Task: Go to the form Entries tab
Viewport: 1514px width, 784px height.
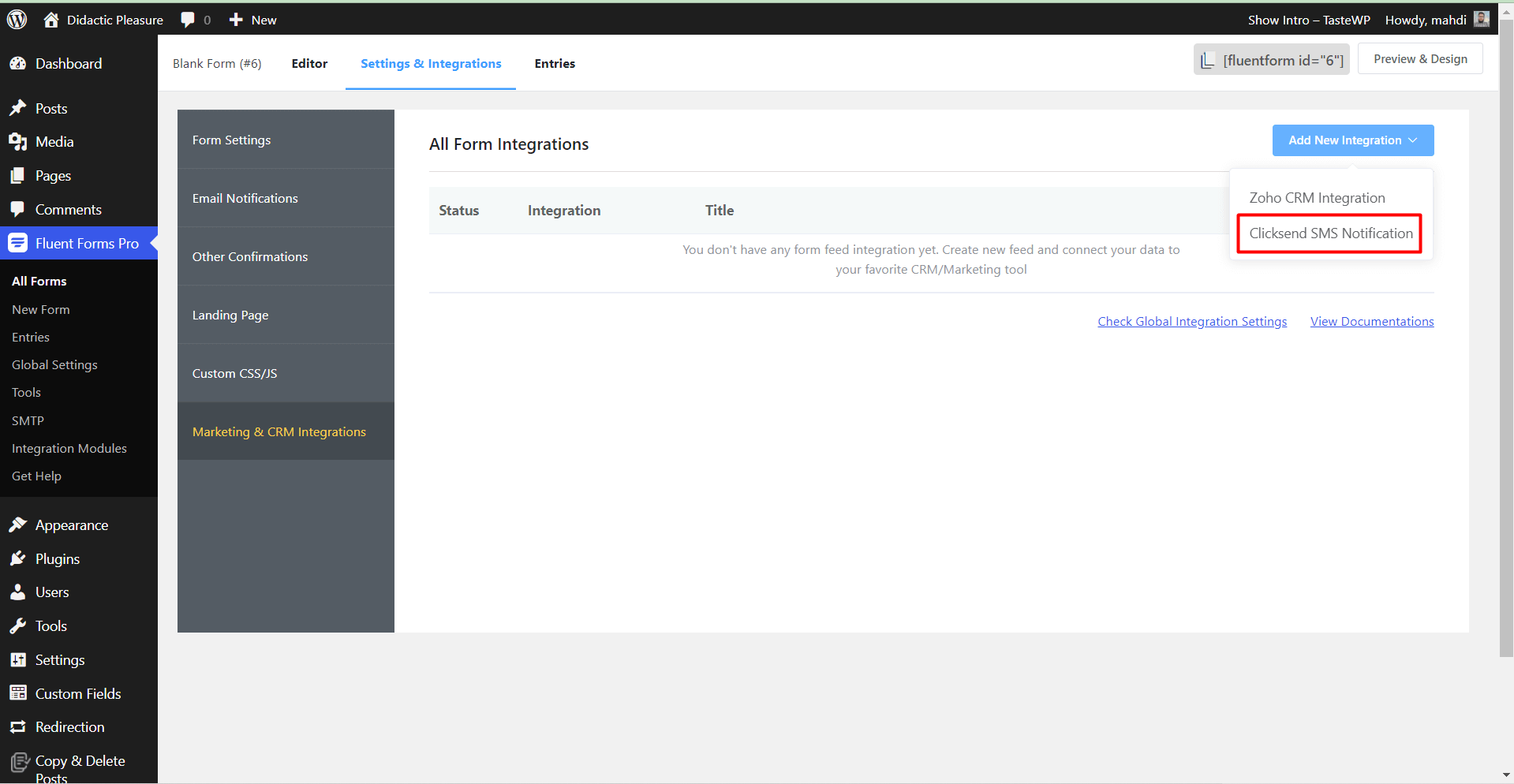Action: pyautogui.click(x=555, y=64)
